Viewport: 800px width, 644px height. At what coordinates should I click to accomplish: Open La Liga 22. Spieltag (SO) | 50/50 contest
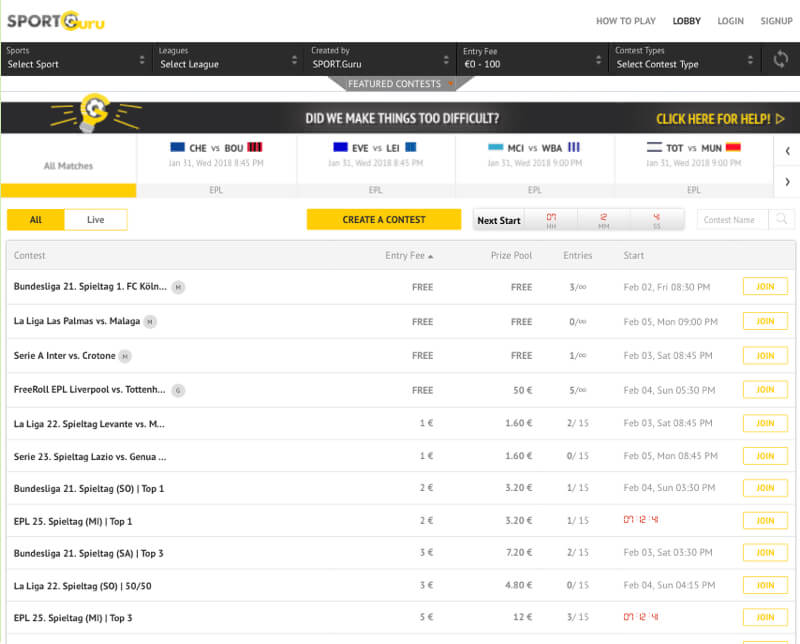83,586
